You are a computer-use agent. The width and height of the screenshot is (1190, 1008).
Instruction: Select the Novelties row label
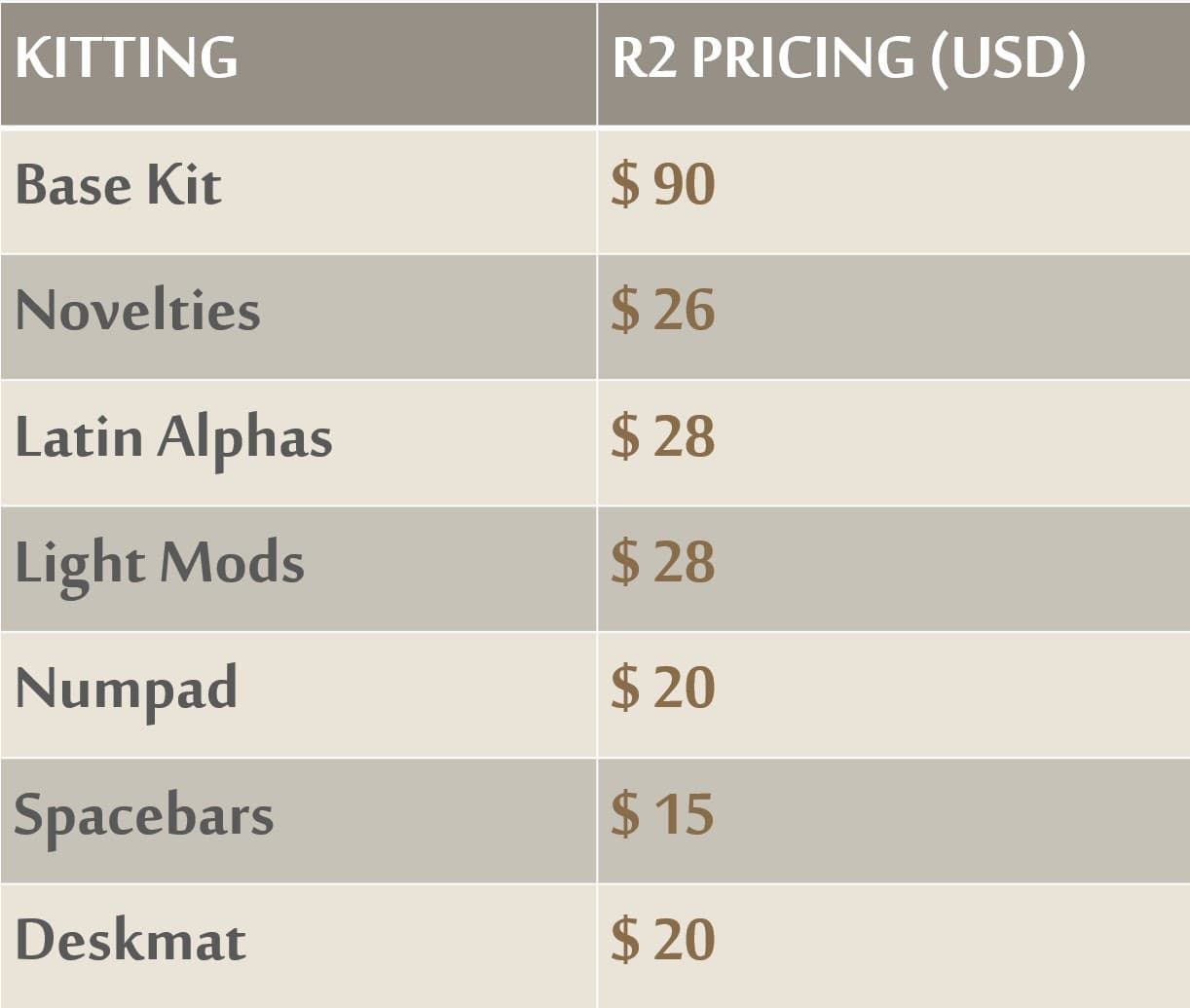click(x=137, y=311)
